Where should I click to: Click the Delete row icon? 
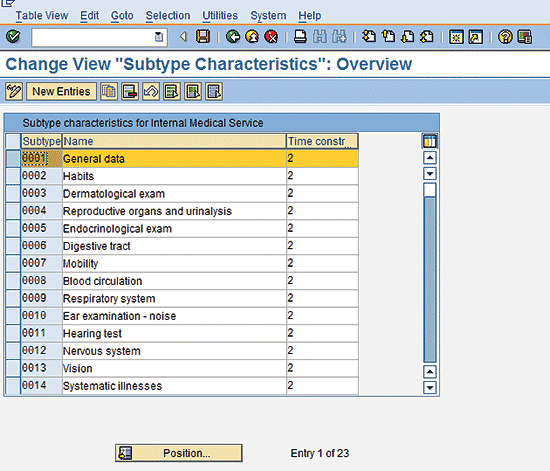130,92
